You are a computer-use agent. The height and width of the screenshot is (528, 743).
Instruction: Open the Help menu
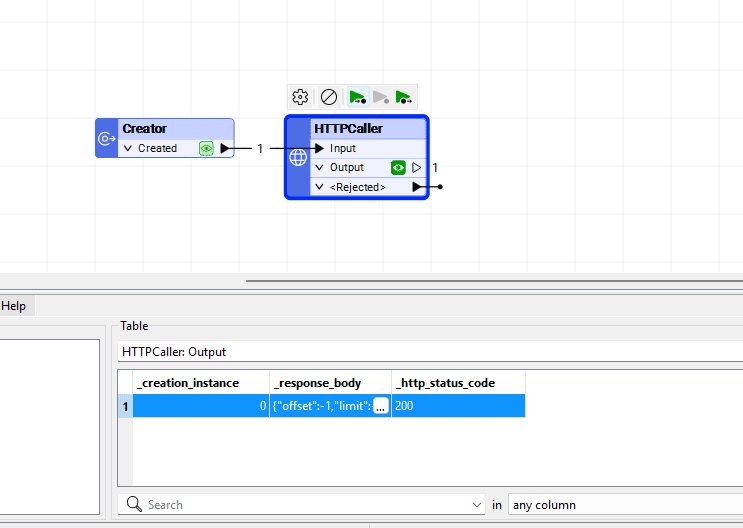pyautogui.click(x=13, y=306)
